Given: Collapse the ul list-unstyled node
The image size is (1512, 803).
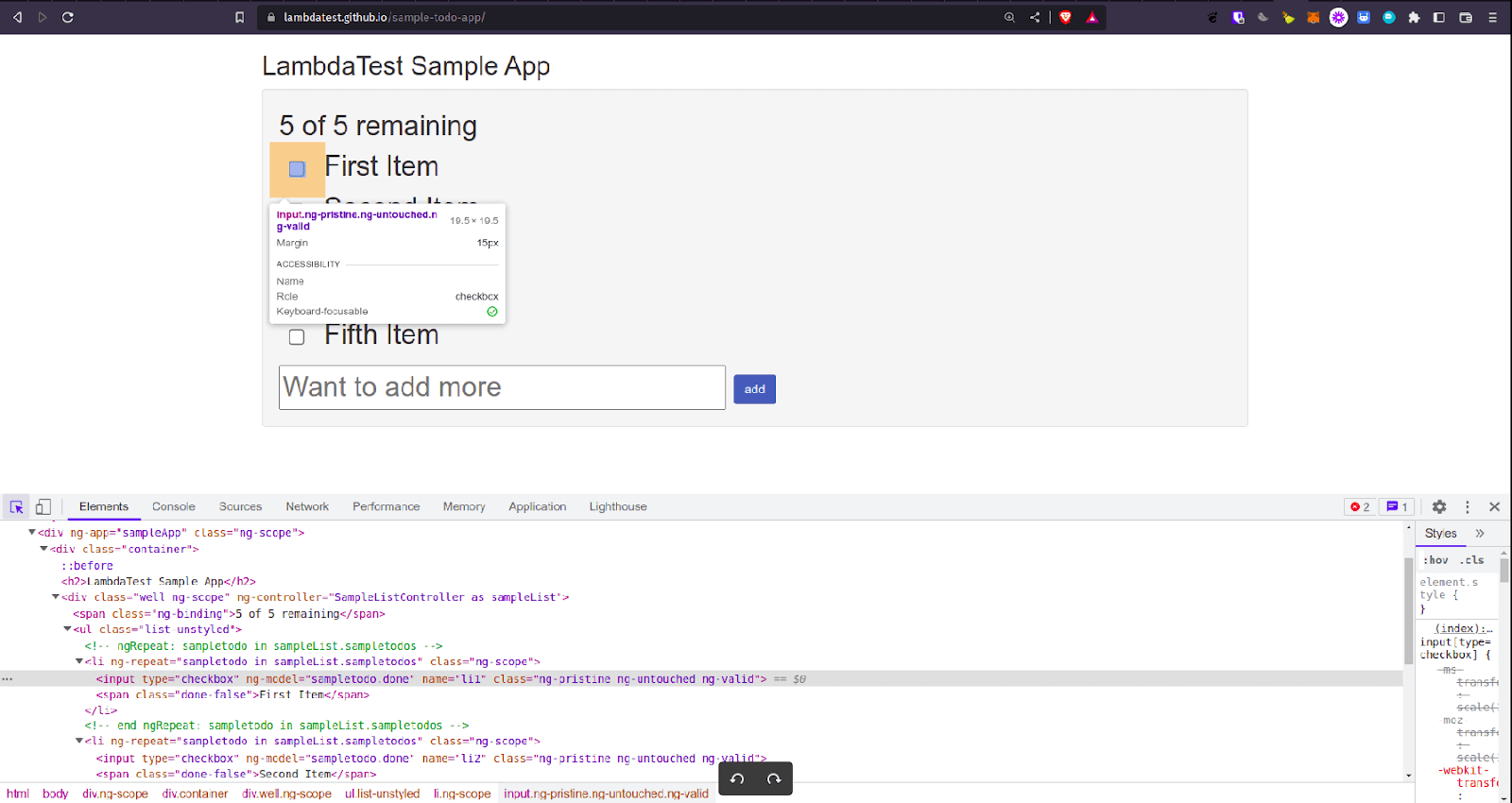Looking at the screenshot, I should click(67, 629).
